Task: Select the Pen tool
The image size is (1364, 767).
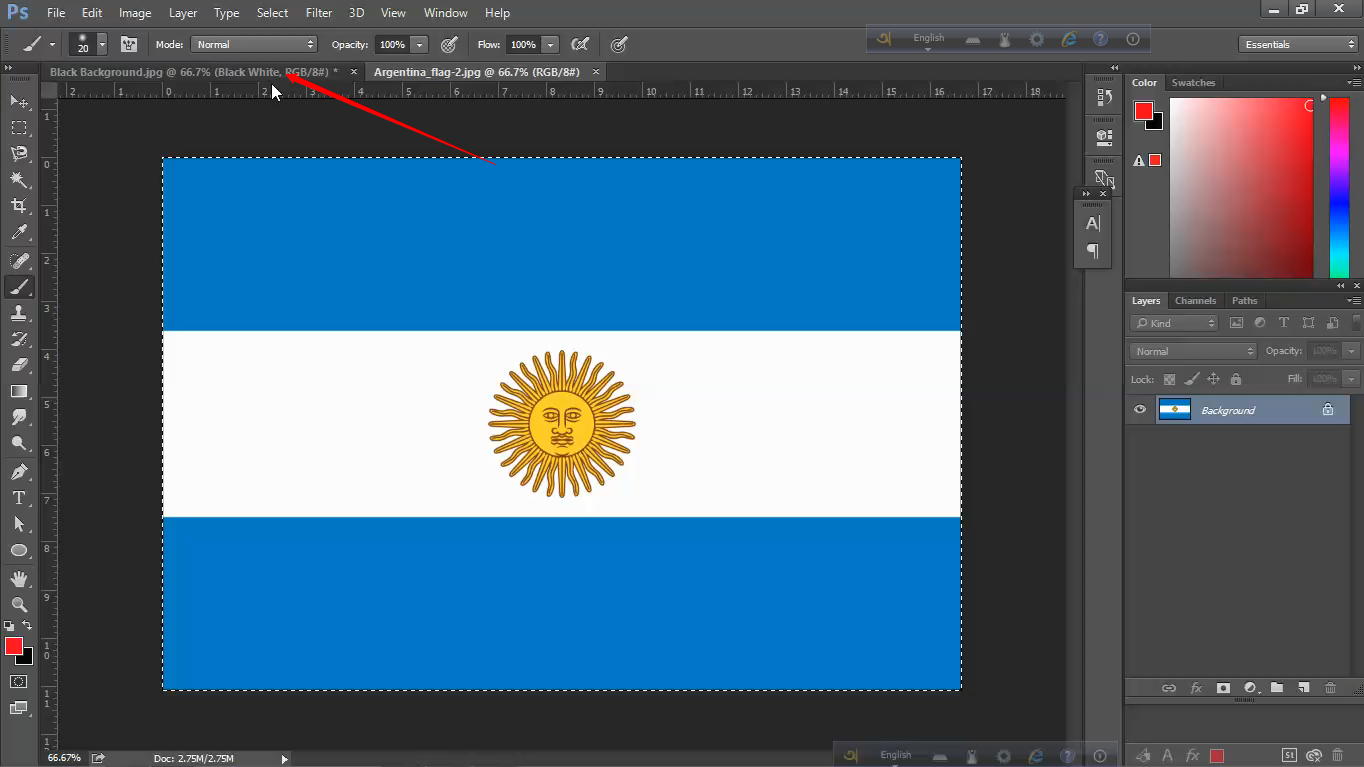Action: click(x=19, y=472)
